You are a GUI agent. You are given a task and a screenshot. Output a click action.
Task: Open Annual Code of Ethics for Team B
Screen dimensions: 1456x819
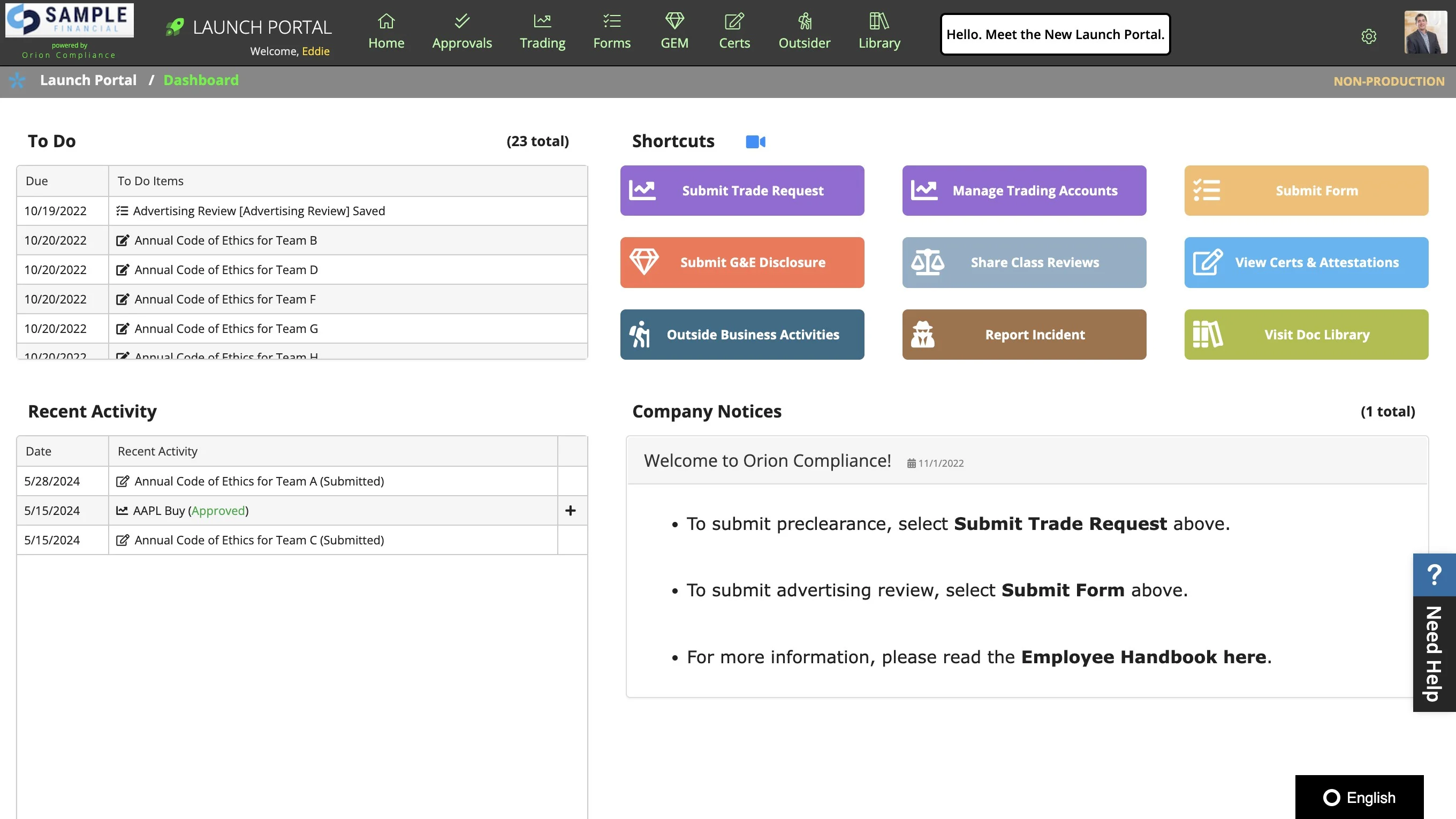pos(225,240)
